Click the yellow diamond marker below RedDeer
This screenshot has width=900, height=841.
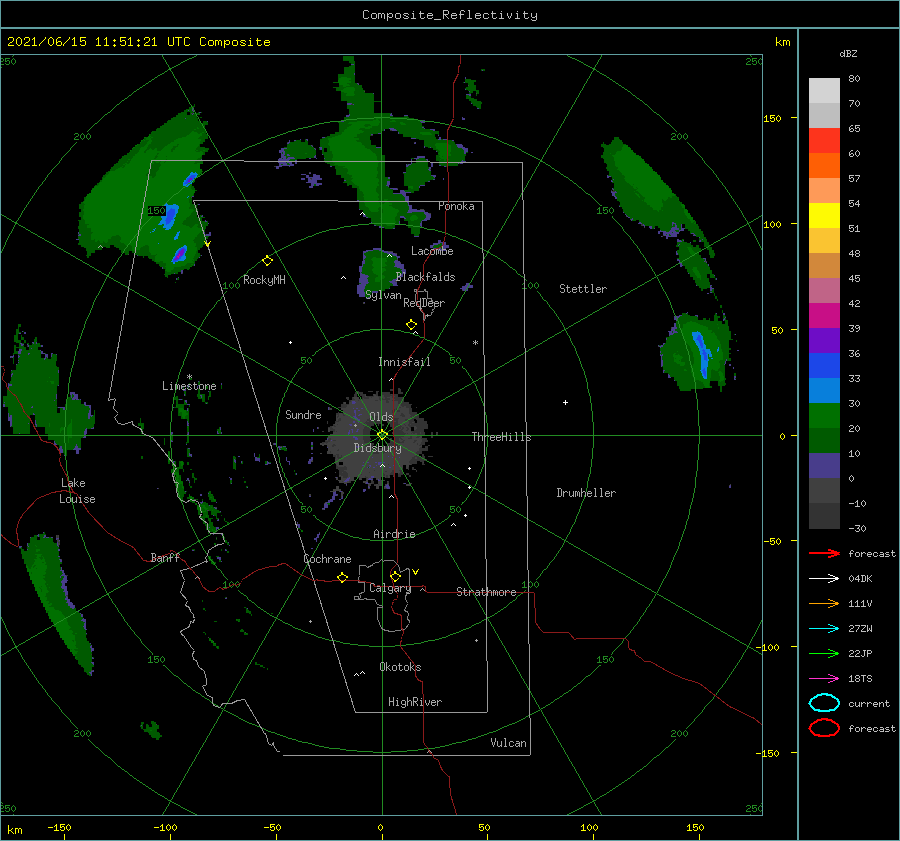(411, 325)
